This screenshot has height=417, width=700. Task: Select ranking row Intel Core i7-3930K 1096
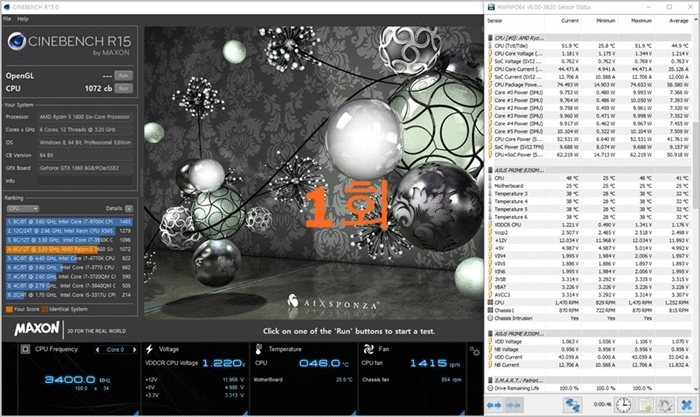(69, 240)
